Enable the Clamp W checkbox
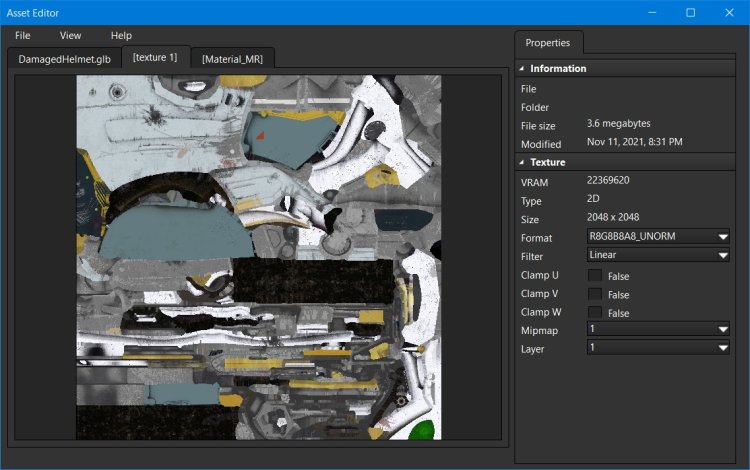The height and width of the screenshot is (470, 750). click(x=595, y=312)
